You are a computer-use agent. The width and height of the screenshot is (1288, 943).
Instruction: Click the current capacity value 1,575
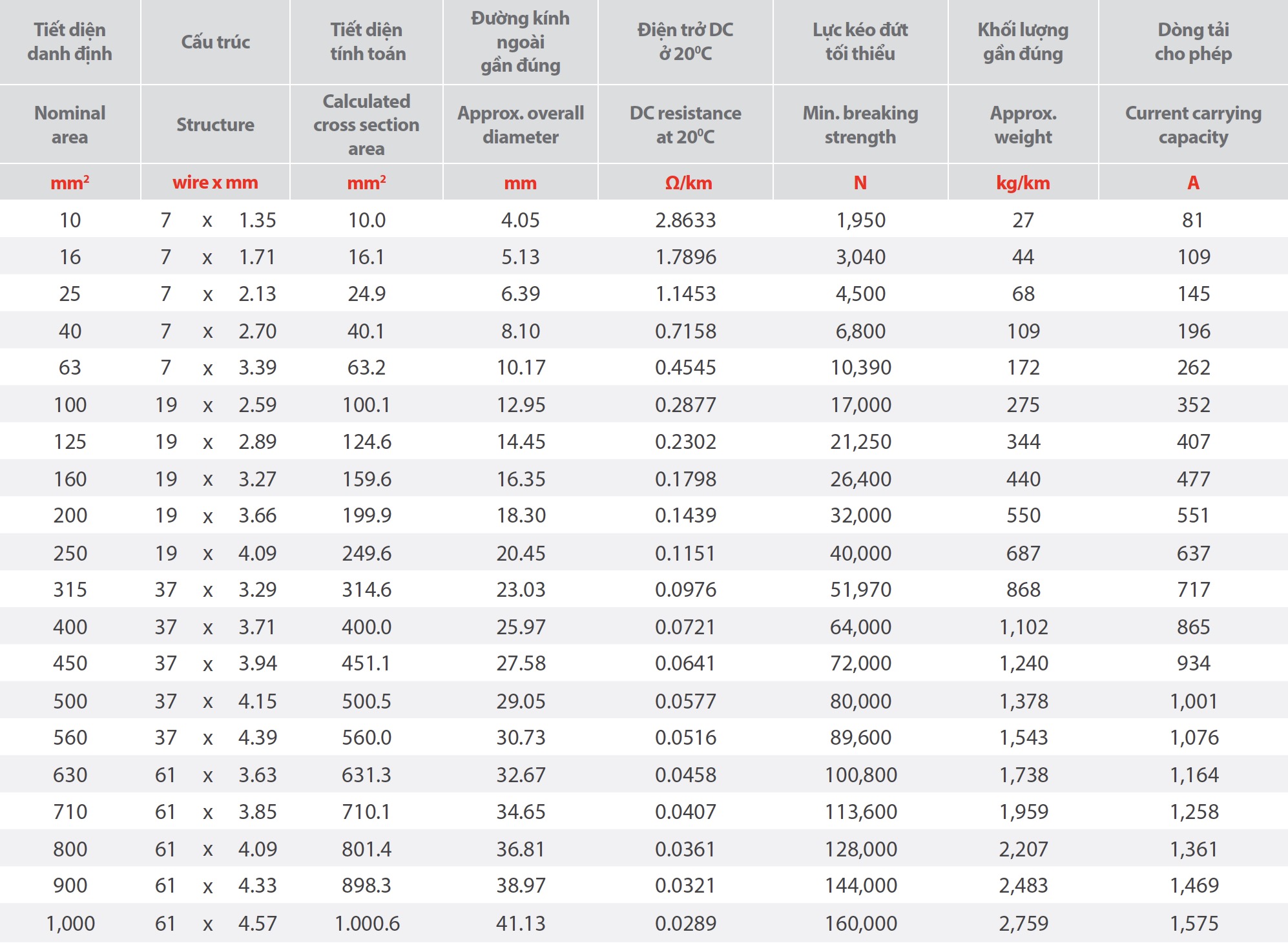1194,923
